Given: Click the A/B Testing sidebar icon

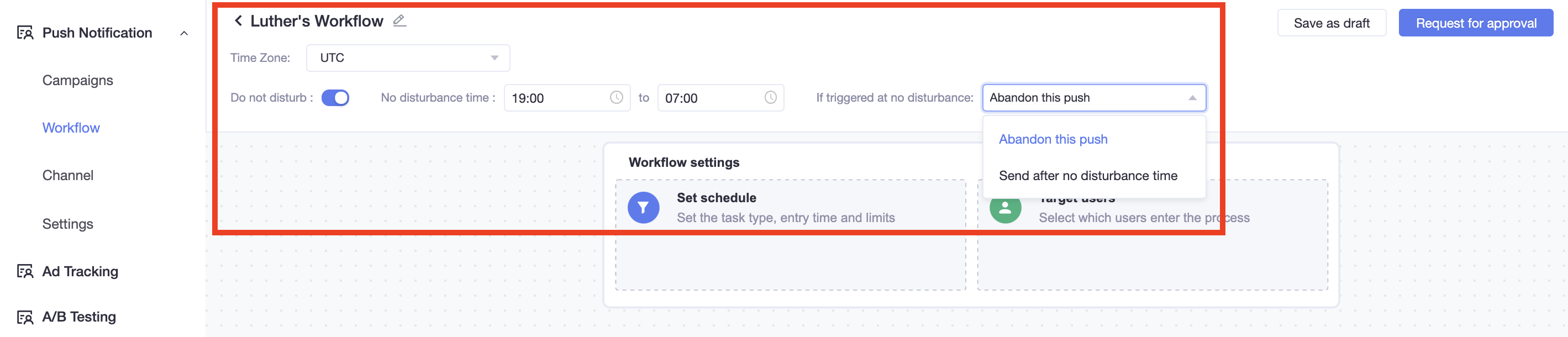Looking at the screenshot, I should [x=25, y=317].
